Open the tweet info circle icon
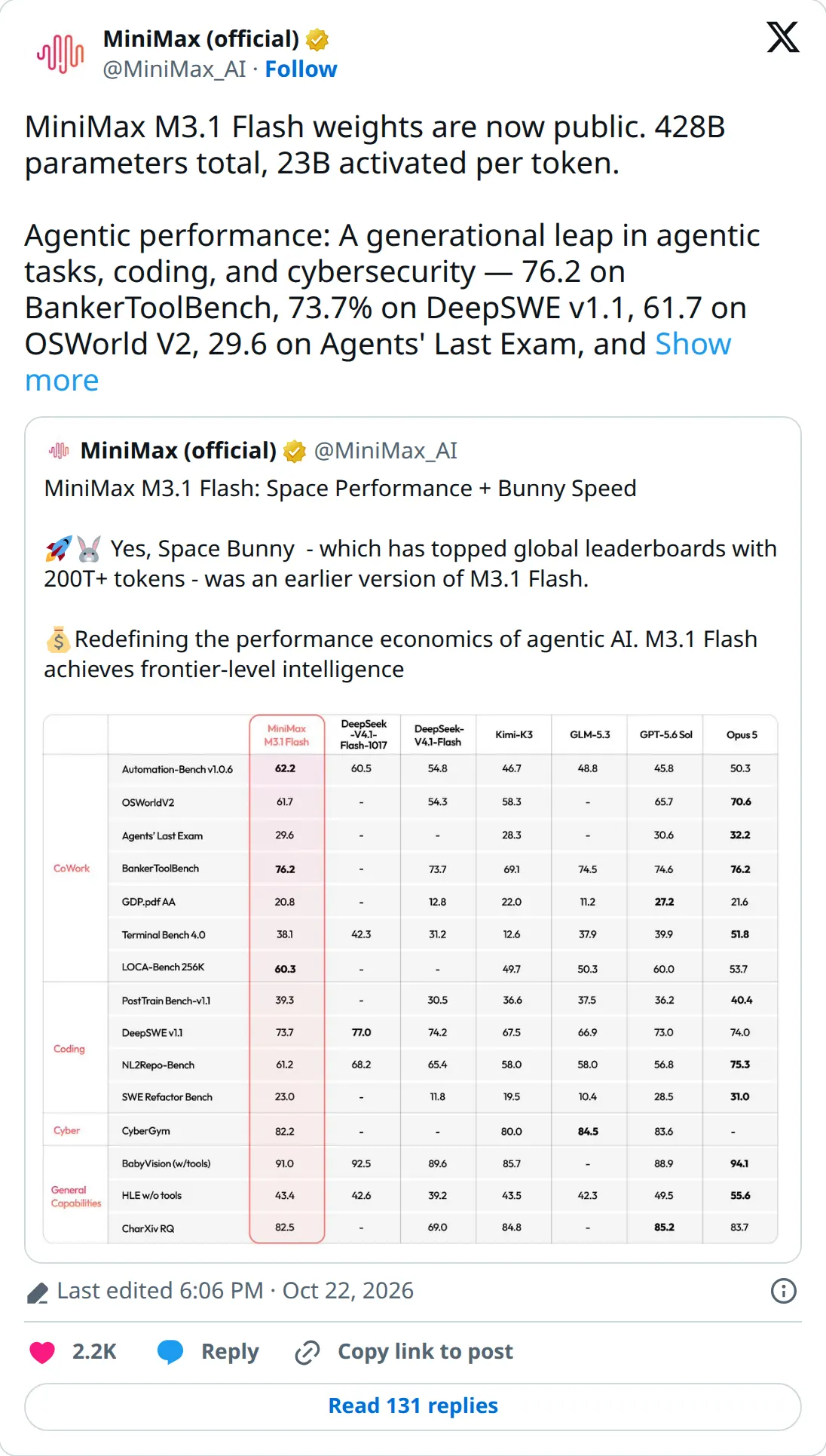The width and height of the screenshot is (826, 1456). (x=784, y=1291)
